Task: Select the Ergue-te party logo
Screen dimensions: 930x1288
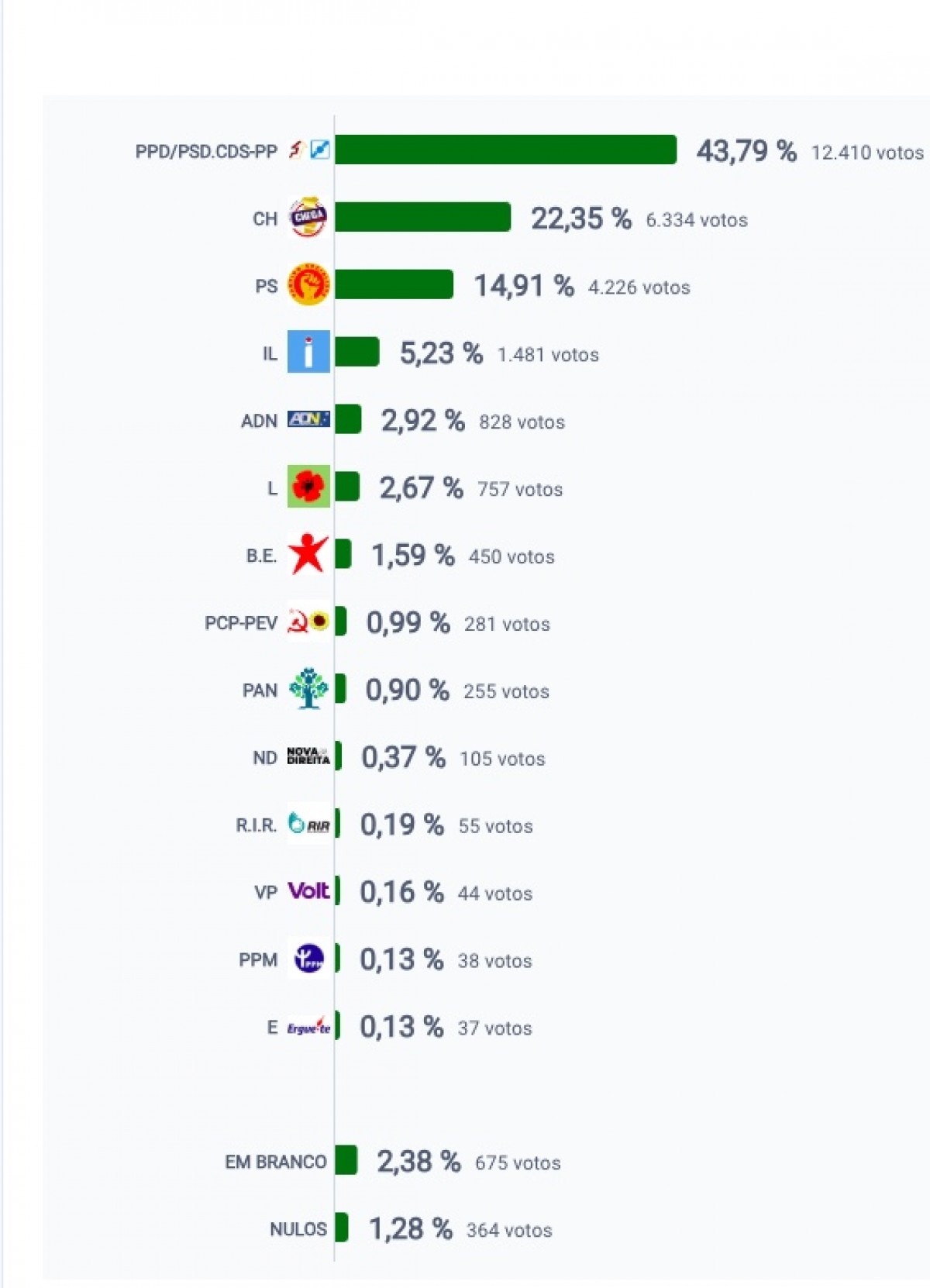Action: pyautogui.click(x=308, y=1026)
